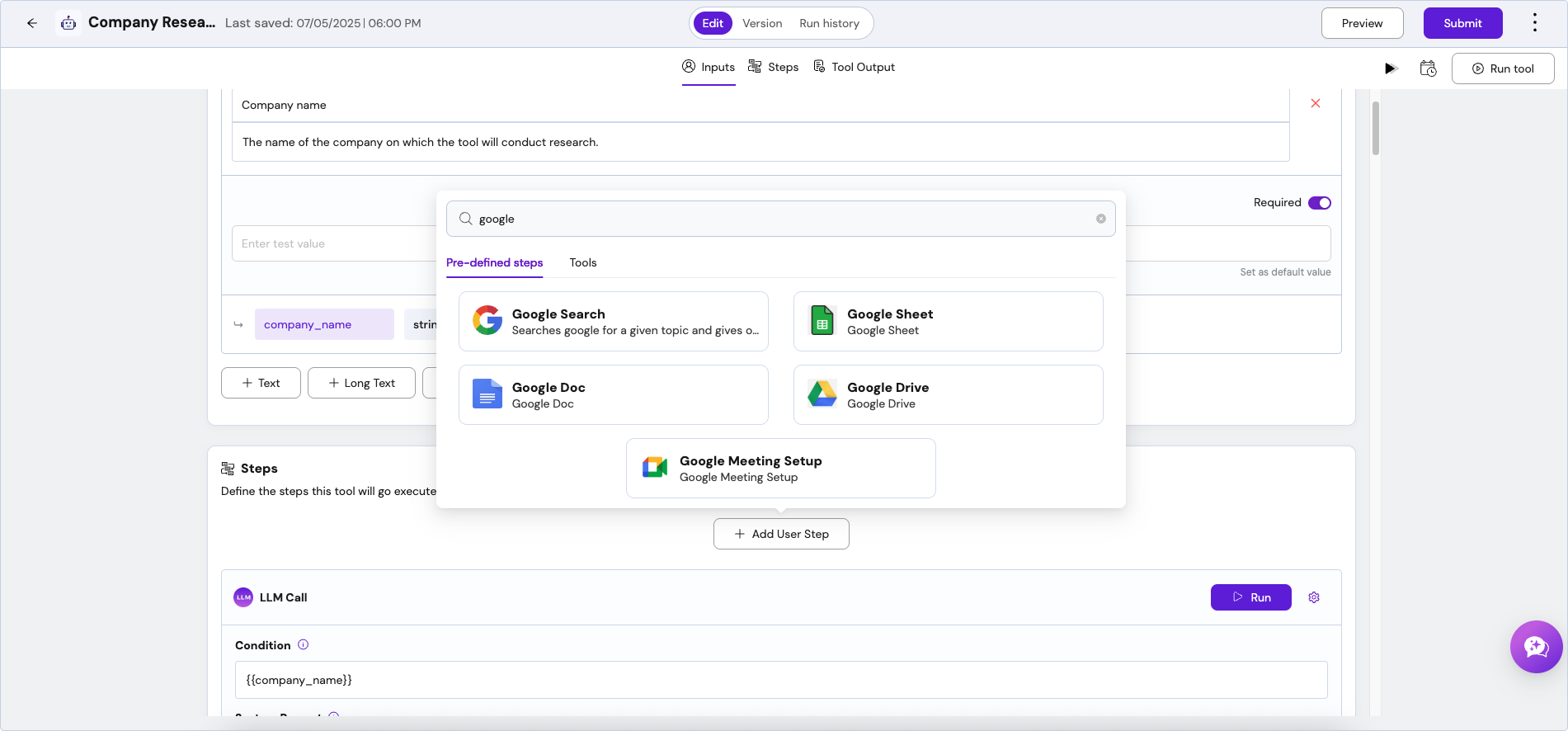Switch to Version tab
This screenshot has width=1568, height=731.
click(x=762, y=23)
